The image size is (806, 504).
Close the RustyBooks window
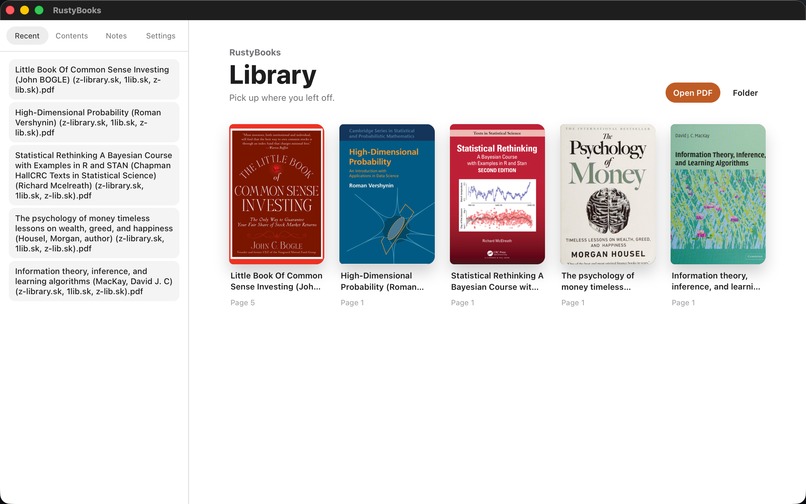pyautogui.click(x=10, y=10)
